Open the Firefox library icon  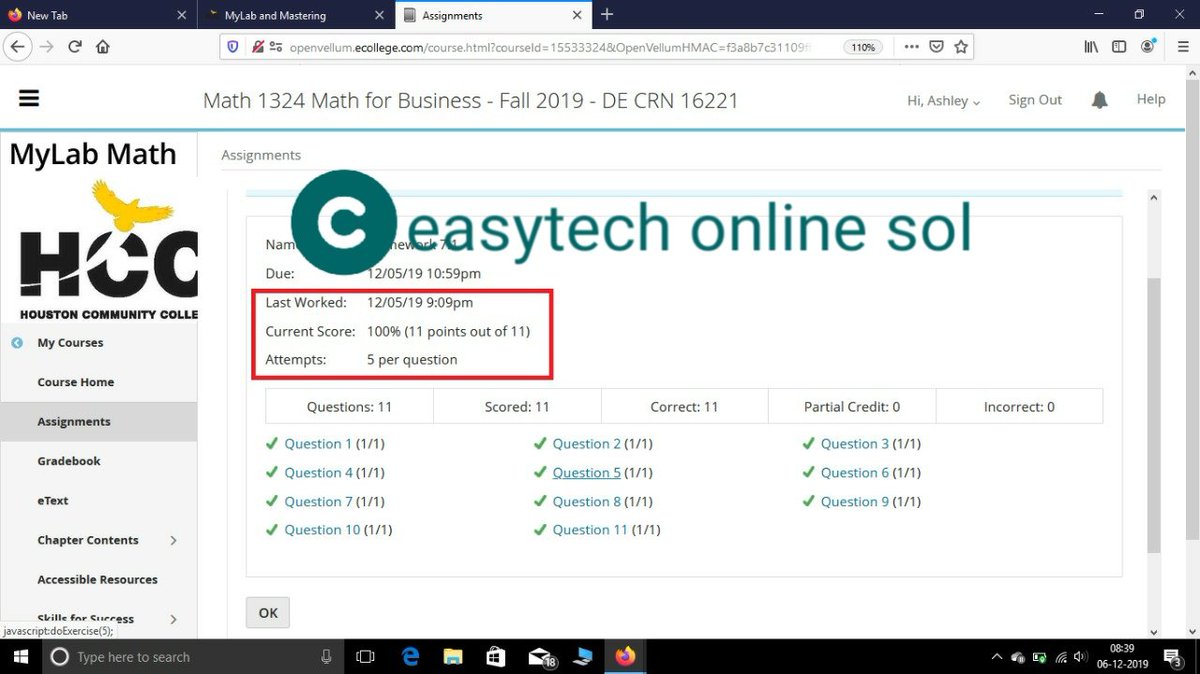pyautogui.click(x=1093, y=46)
